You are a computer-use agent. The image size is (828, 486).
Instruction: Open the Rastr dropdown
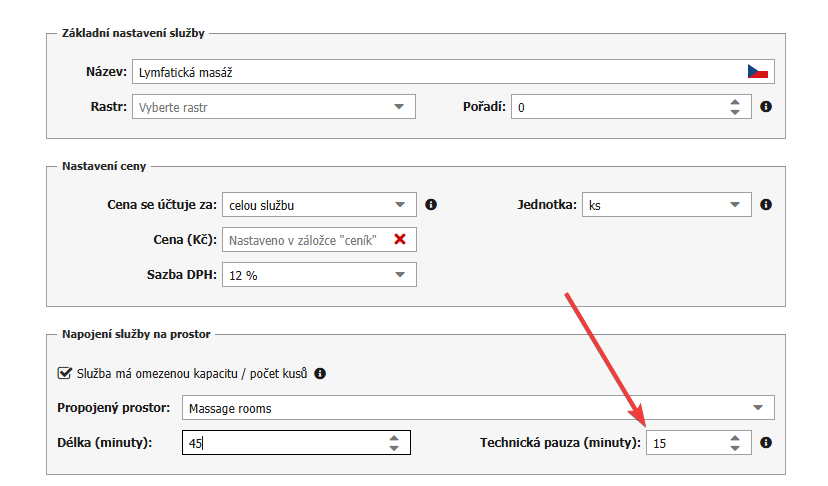point(272,106)
